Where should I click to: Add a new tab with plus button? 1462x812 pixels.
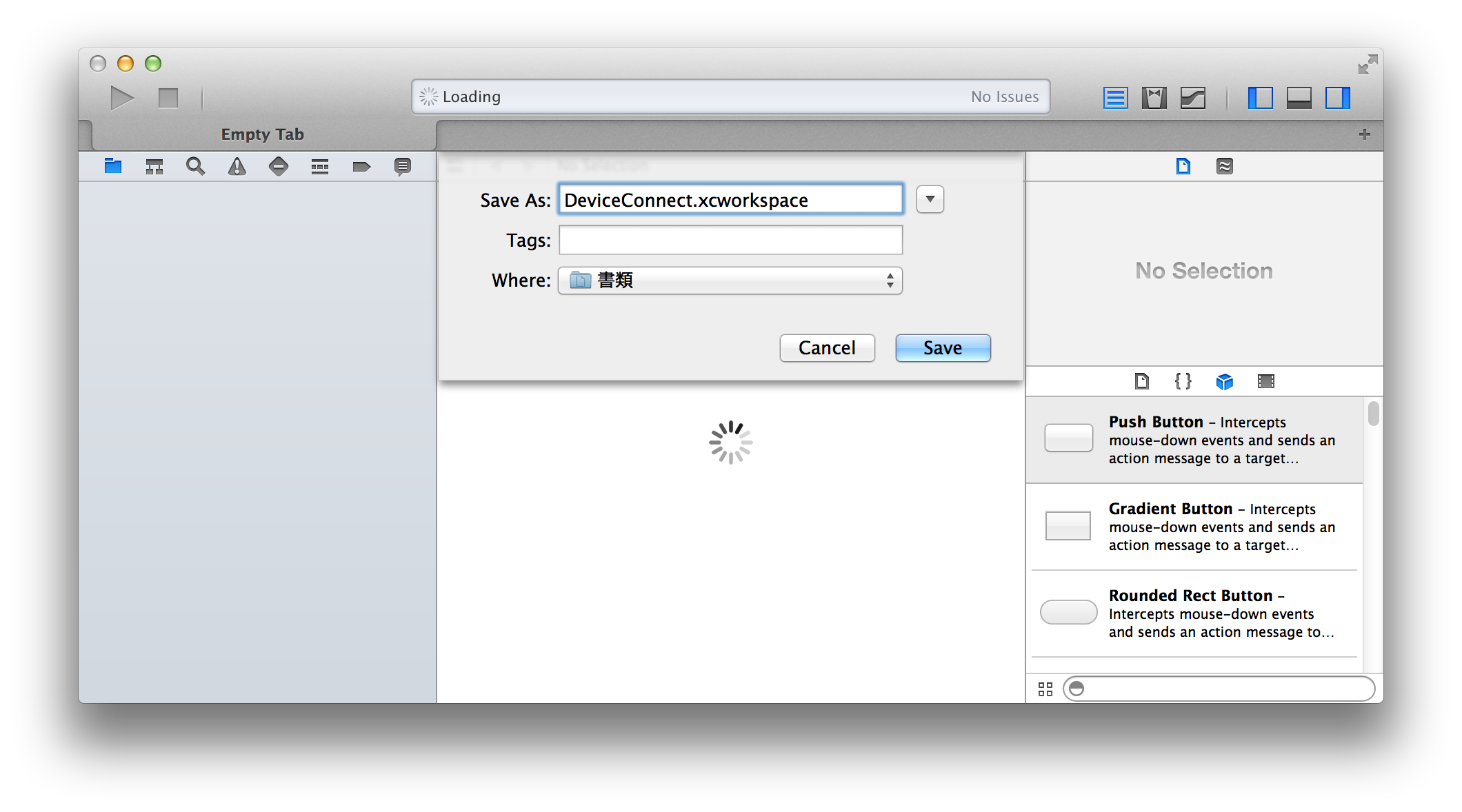[1365, 134]
